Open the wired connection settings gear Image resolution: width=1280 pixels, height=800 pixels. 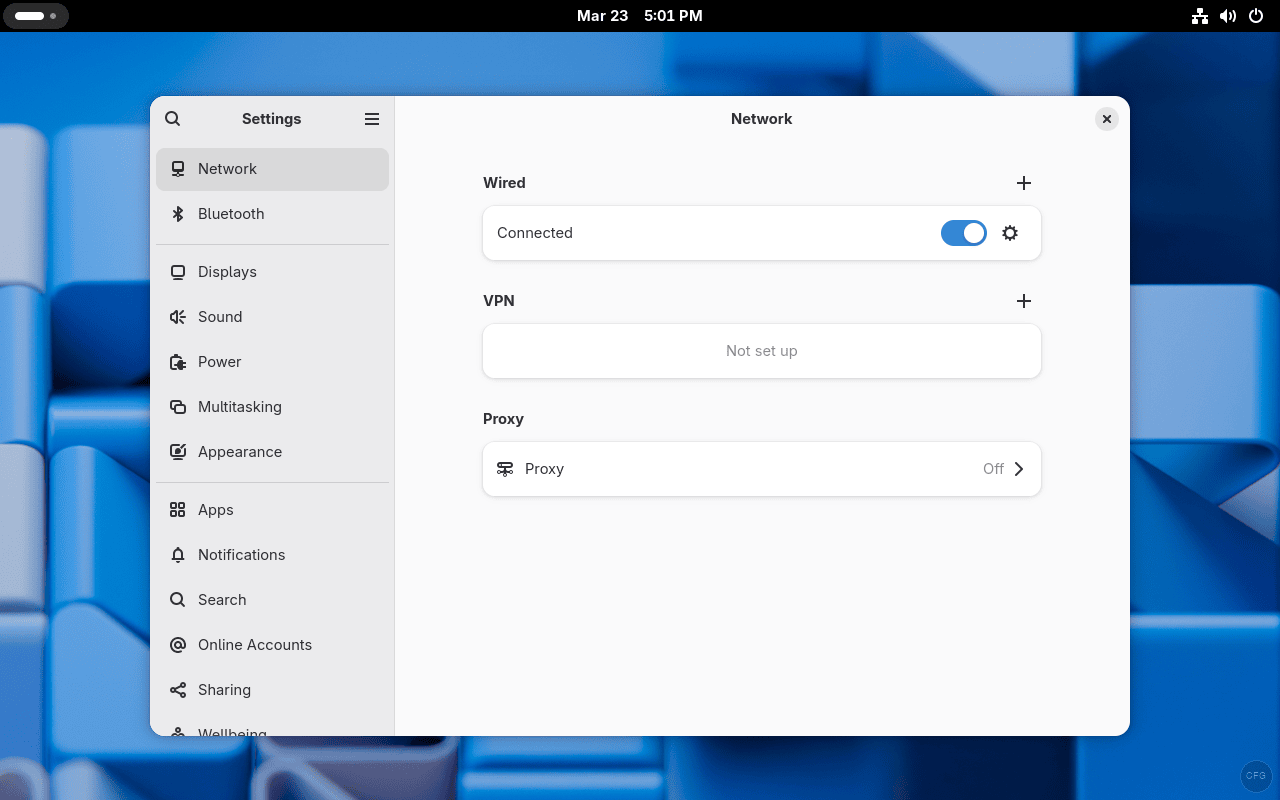tap(1009, 232)
